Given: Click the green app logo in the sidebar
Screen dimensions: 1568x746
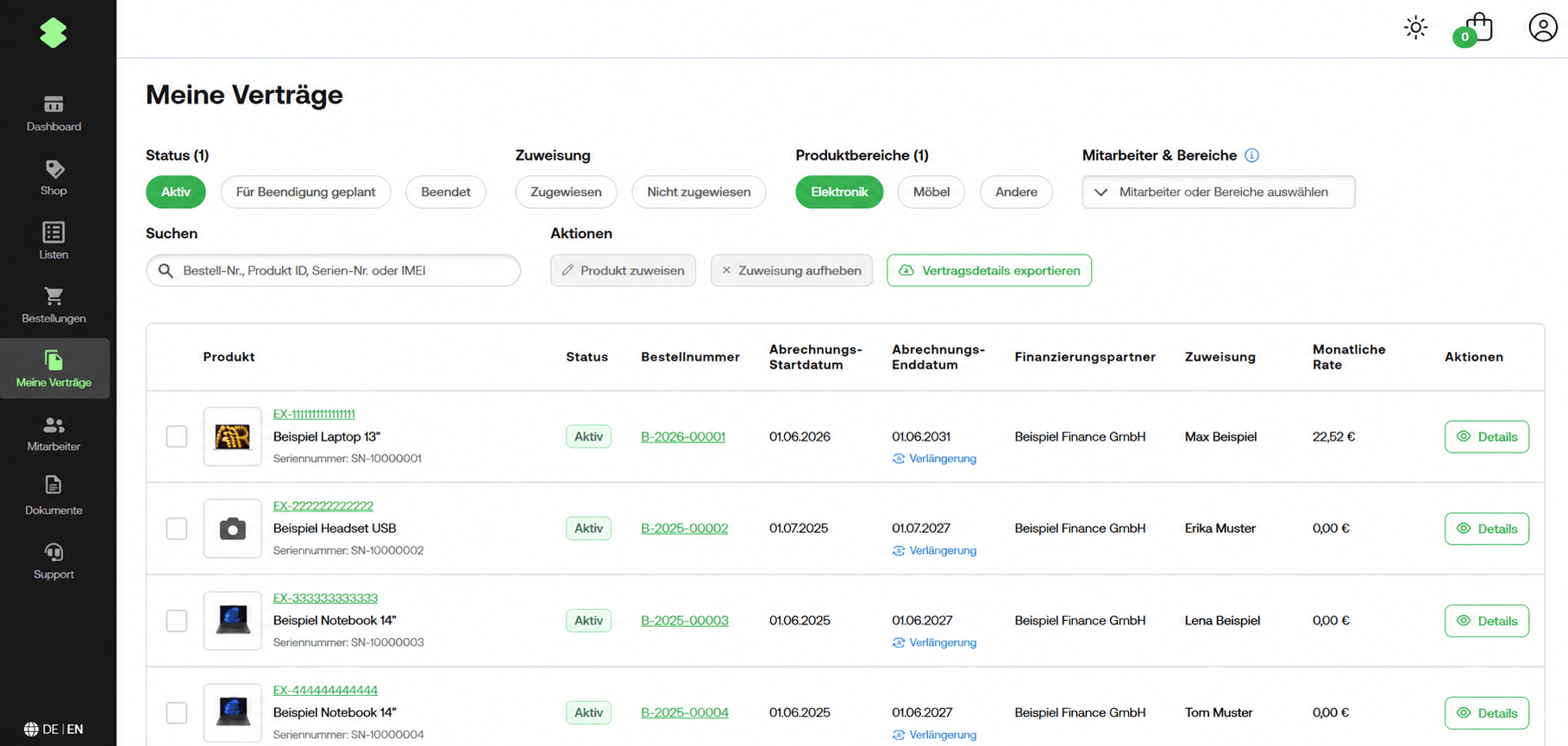Looking at the screenshot, I should click(x=53, y=33).
